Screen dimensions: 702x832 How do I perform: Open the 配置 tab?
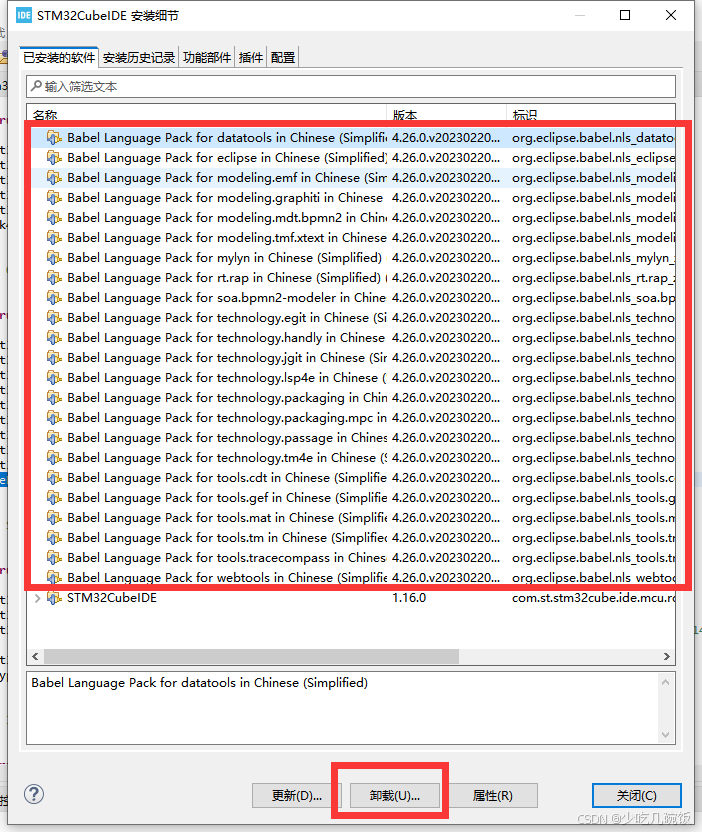point(283,57)
